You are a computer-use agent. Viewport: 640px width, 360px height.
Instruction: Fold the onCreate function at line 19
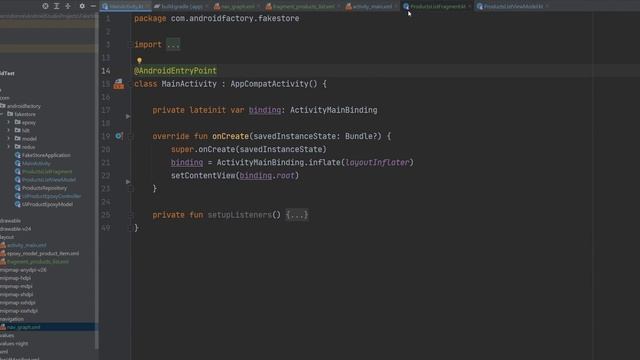tap(131, 136)
